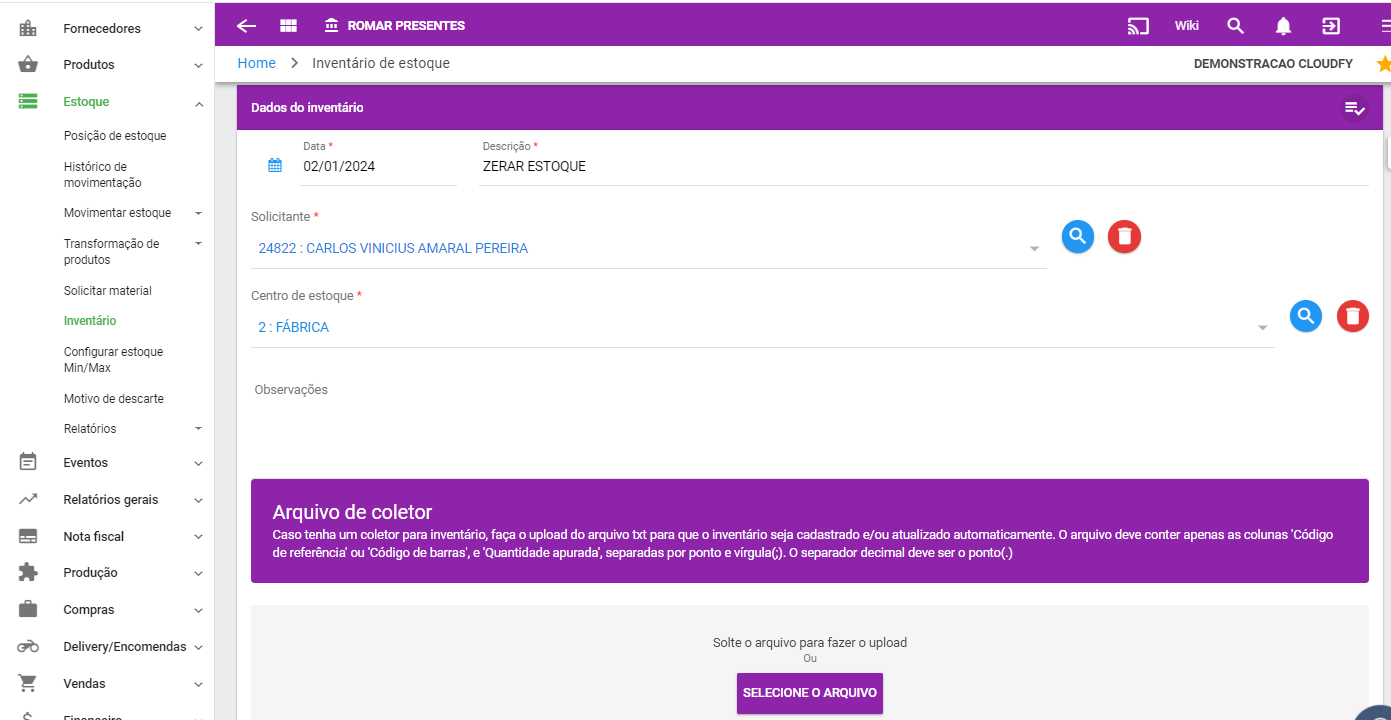Open the Wiki link in top bar

coord(1186,26)
